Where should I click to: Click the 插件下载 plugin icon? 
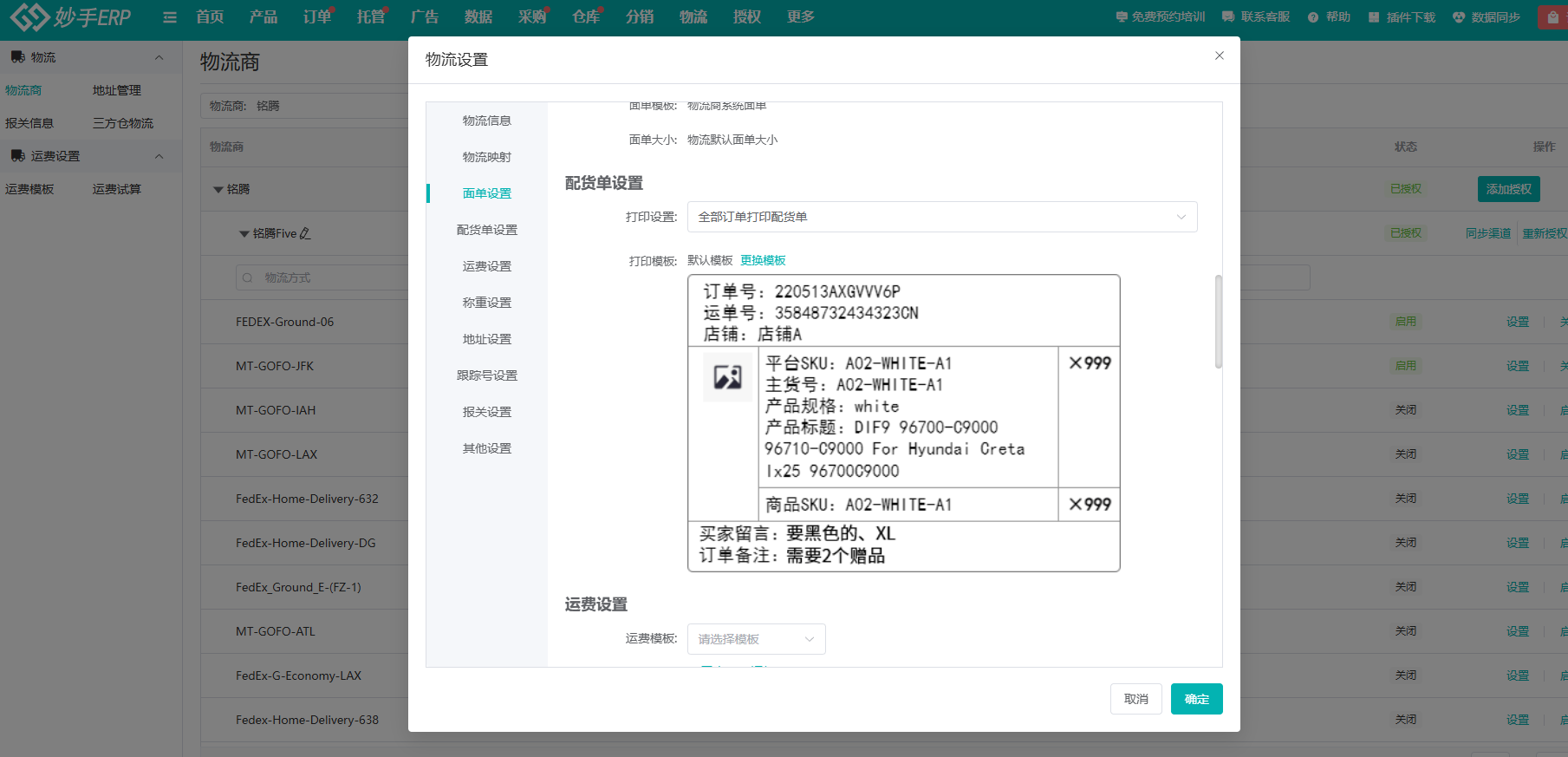tap(1374, 17)
